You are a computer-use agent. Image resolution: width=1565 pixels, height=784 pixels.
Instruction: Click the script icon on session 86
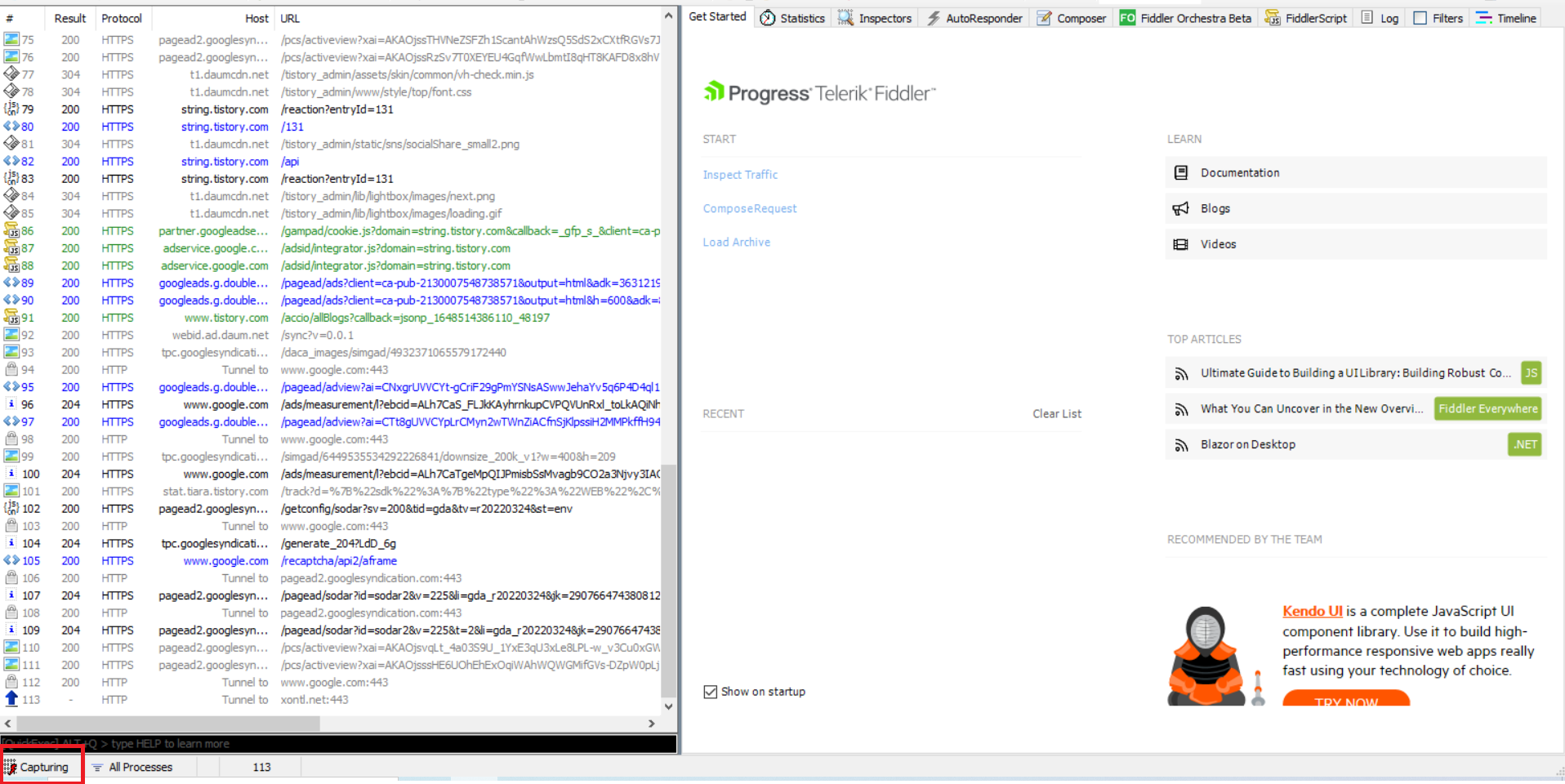click(11, 230)
